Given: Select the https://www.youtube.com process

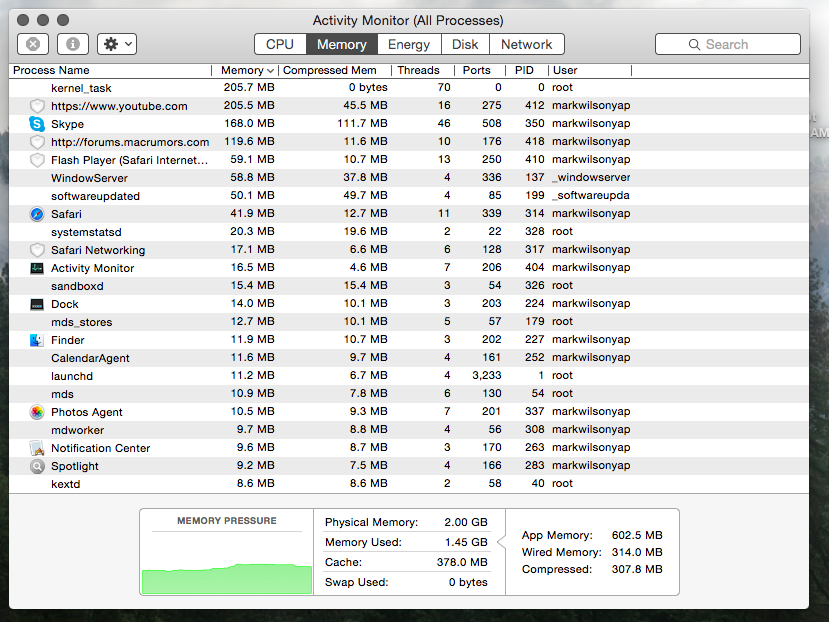Looking at the screenshot, I should pos(409,106).
